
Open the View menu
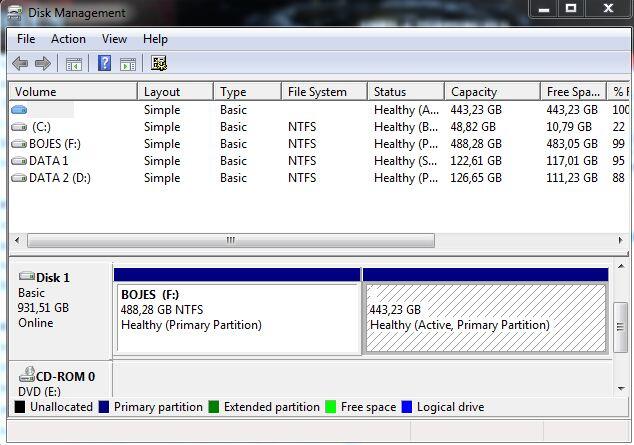click(114, 39)
